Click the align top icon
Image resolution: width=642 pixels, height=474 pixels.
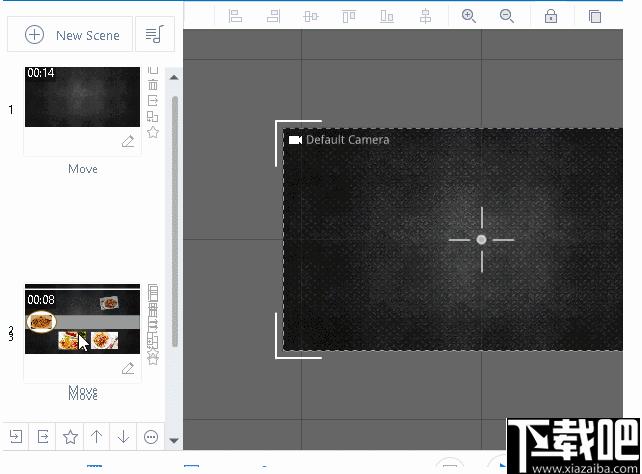pos(348,16)
